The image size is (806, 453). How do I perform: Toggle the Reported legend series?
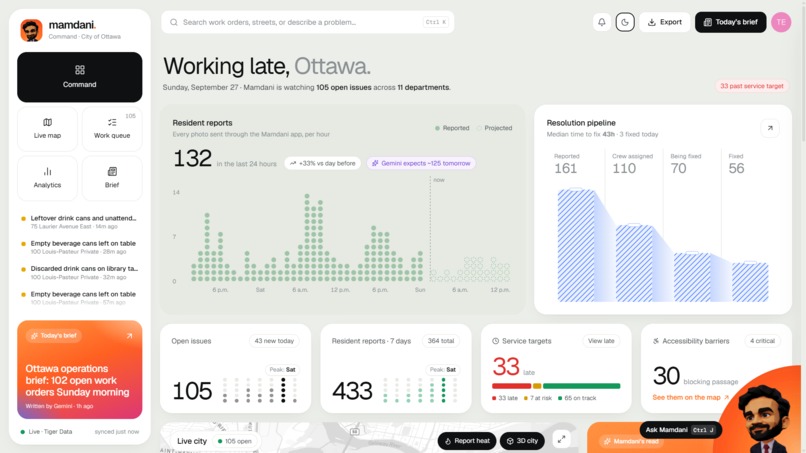[452, 128]
